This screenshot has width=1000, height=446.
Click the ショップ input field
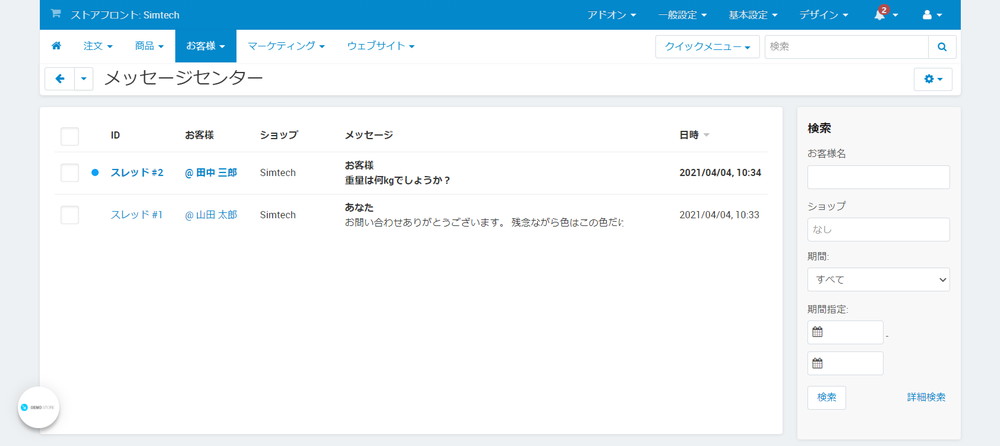point(878,229)
